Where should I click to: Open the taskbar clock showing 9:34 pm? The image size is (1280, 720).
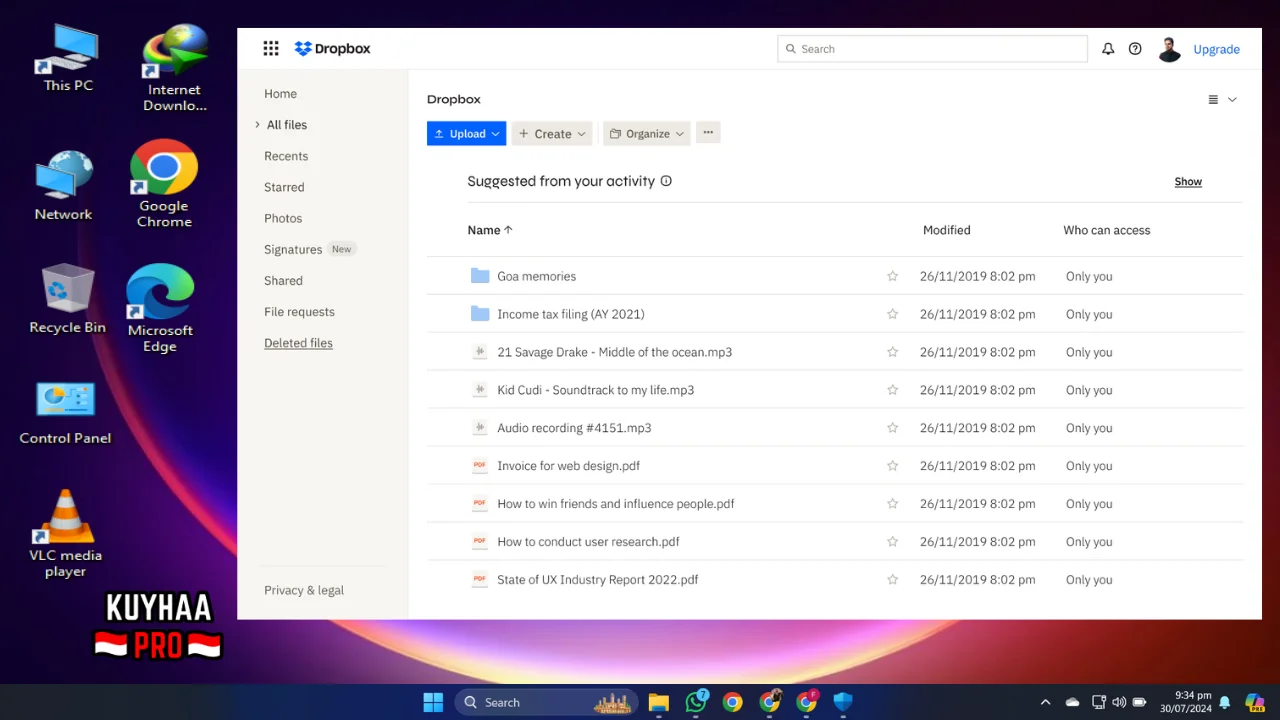point(1186,702)
